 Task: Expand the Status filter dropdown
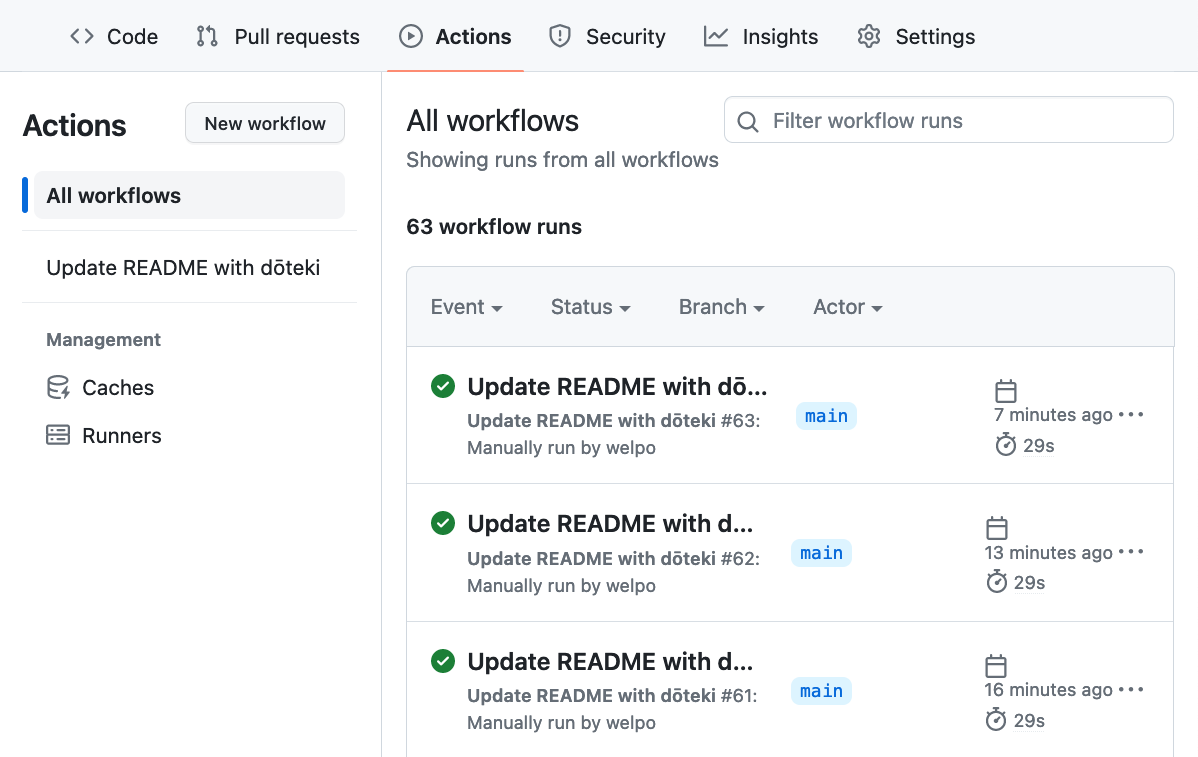coord(591,307)
